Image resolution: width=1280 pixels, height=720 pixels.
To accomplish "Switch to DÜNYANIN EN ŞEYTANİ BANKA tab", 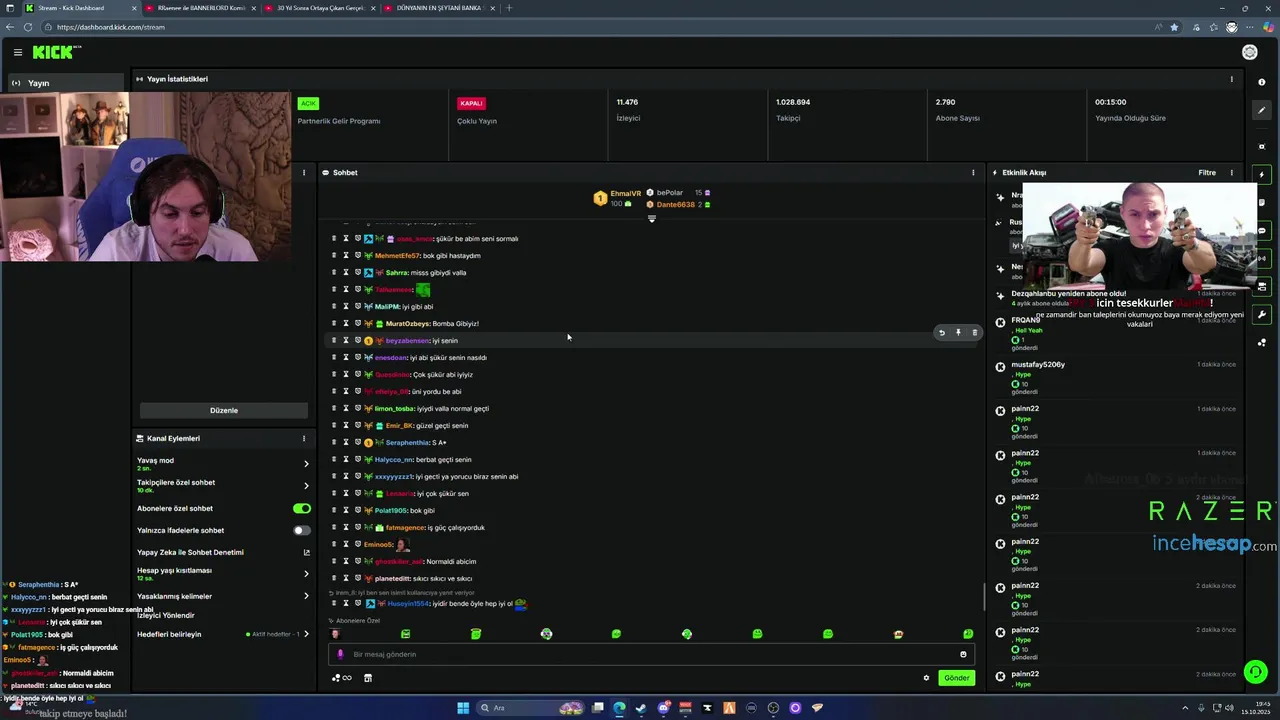I will 440,8.
